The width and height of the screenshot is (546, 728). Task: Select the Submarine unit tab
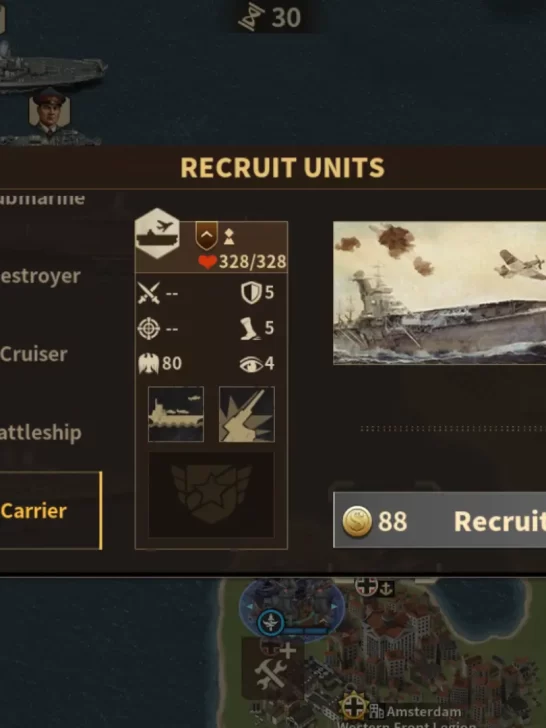pos(42,199)
